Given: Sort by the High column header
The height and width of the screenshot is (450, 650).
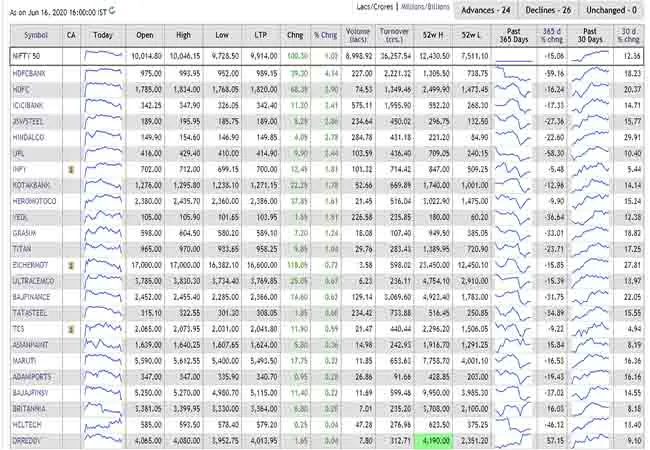Looking at the screenshot, I should point(183,35).
